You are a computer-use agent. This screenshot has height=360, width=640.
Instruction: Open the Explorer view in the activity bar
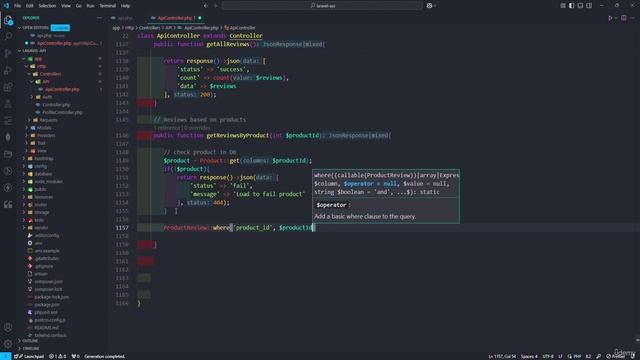[8, 20]
